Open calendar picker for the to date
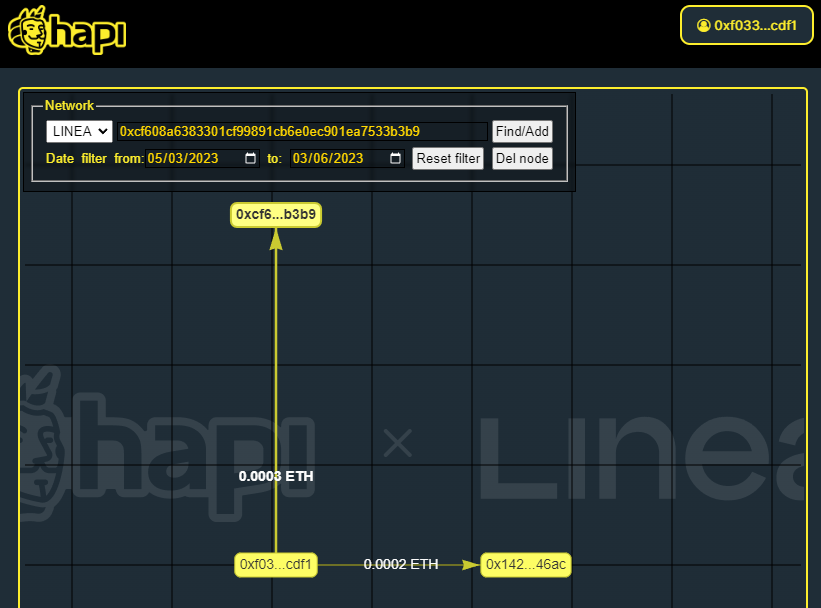The image size is (821, 608). (396, 158)
